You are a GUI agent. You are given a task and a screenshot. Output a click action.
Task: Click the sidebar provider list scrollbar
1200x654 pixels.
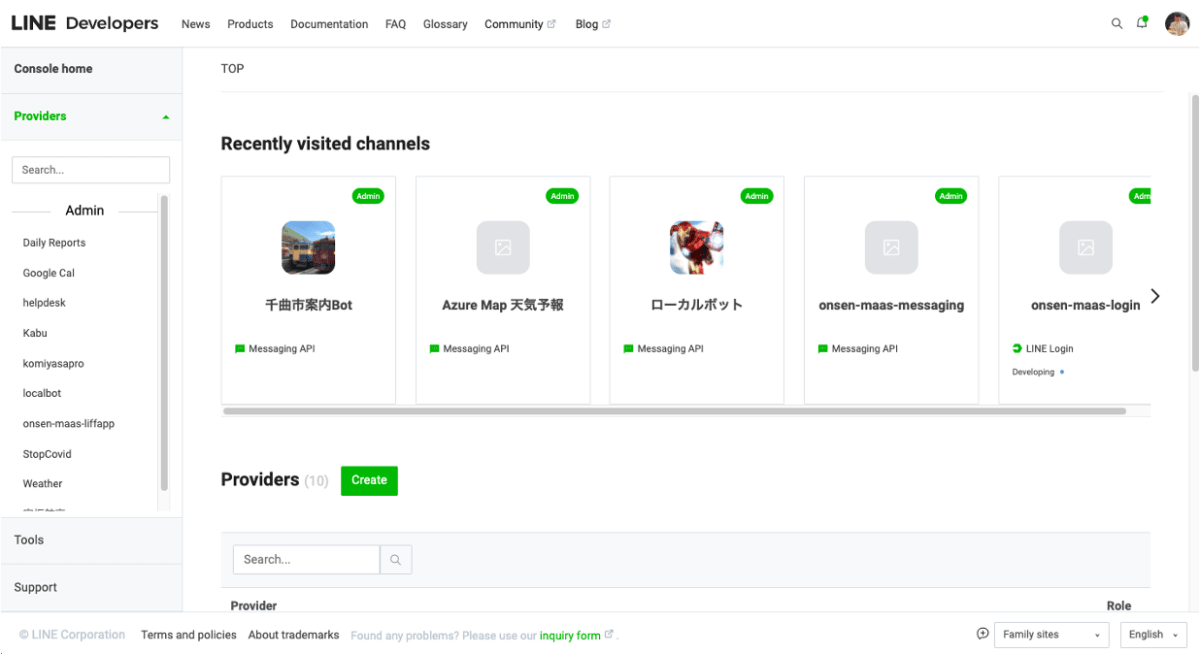(164, 343)
